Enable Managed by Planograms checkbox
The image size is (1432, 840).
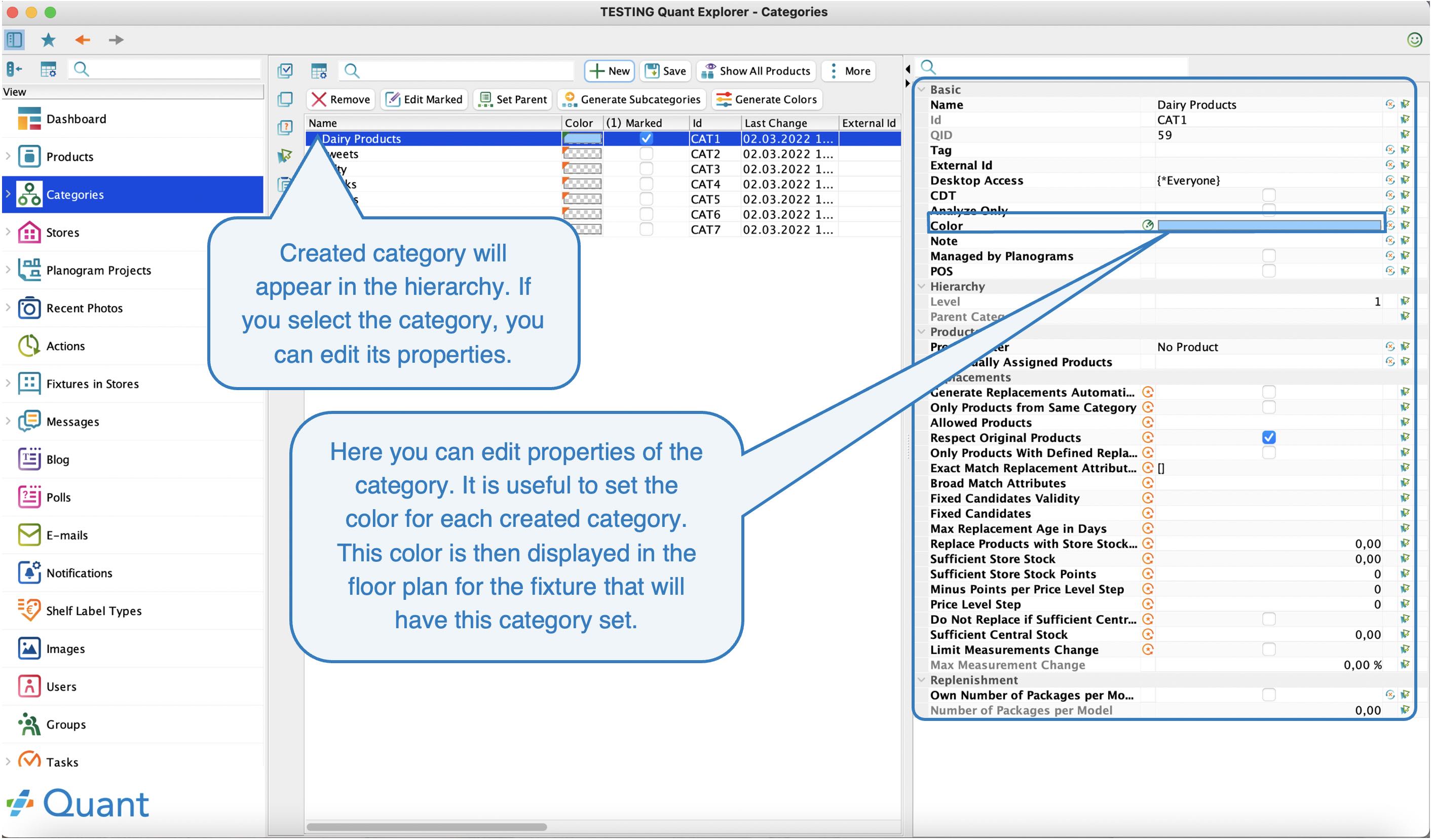pyautogui.click(x=1268, y=256)
